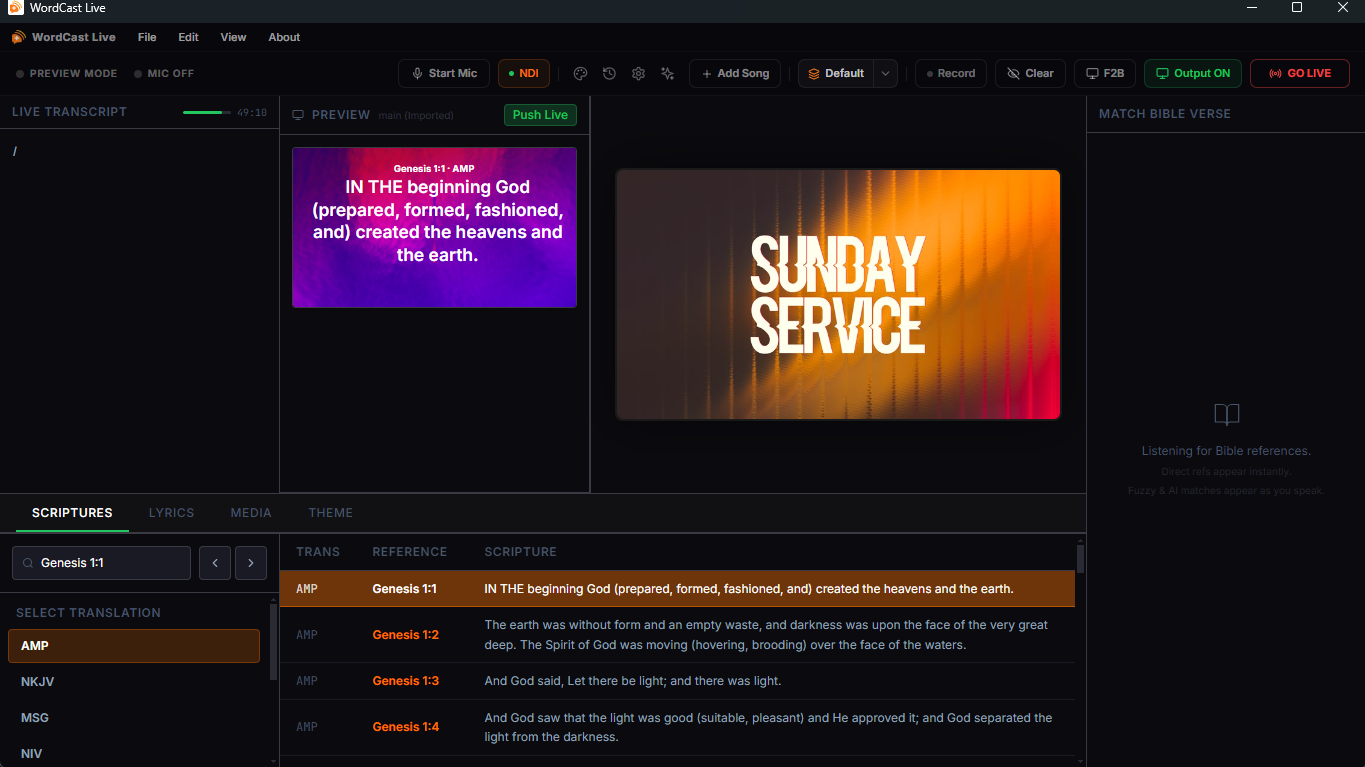
Task: Start the microphone
Action: coord(444,73)
